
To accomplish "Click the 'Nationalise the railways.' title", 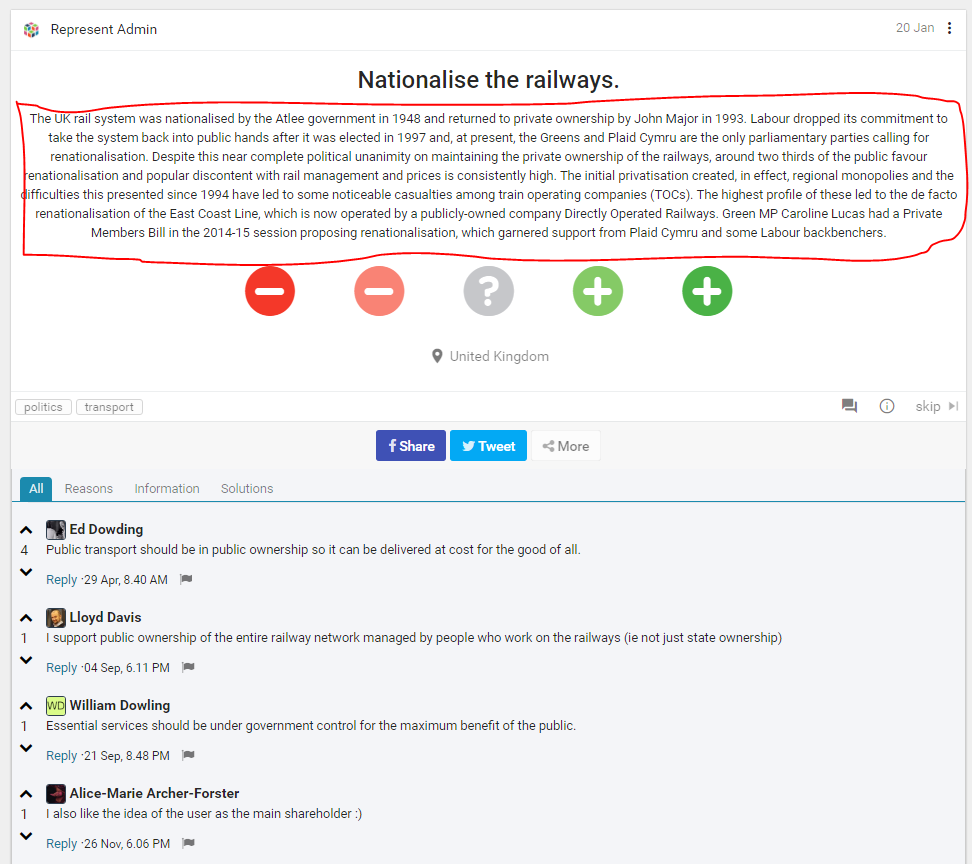I will tap(488, 80).
